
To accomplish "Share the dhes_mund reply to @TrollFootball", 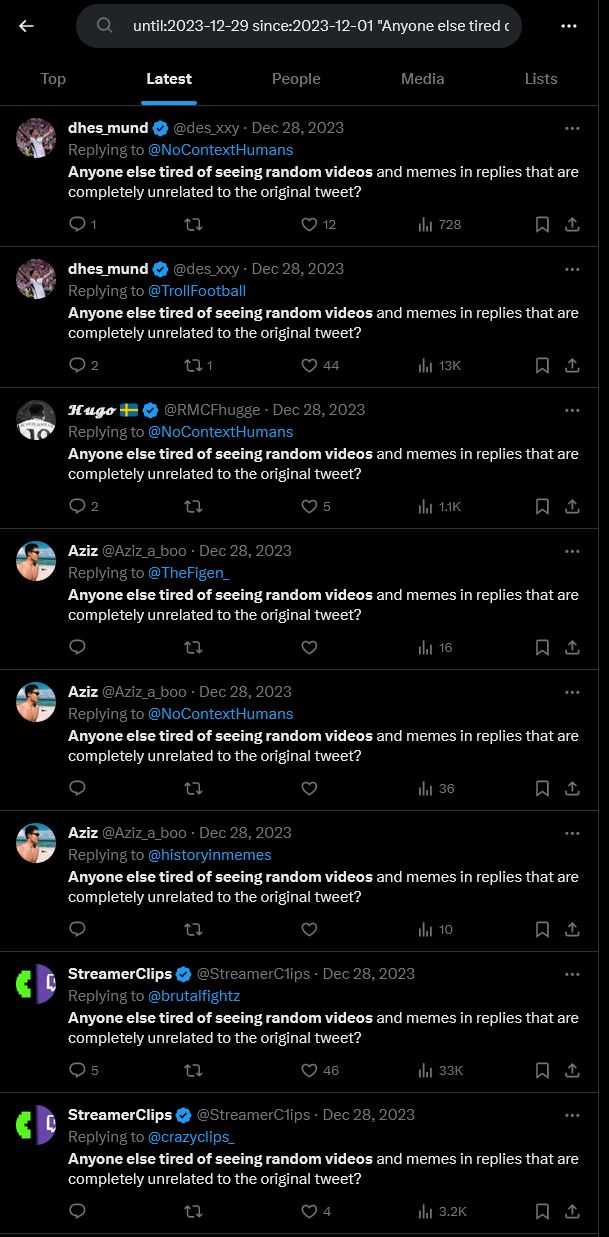I will coord(573,366).
